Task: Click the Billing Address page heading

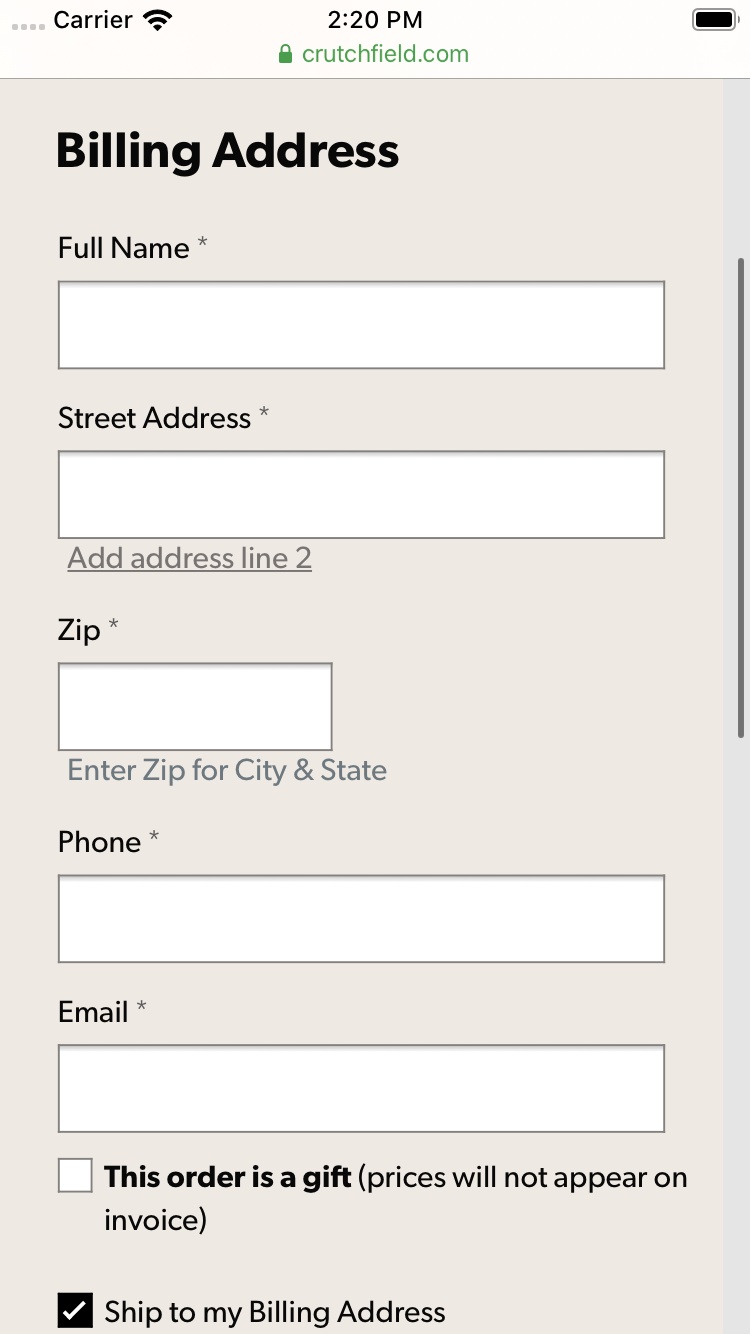Action: click(x=228, y=150)
